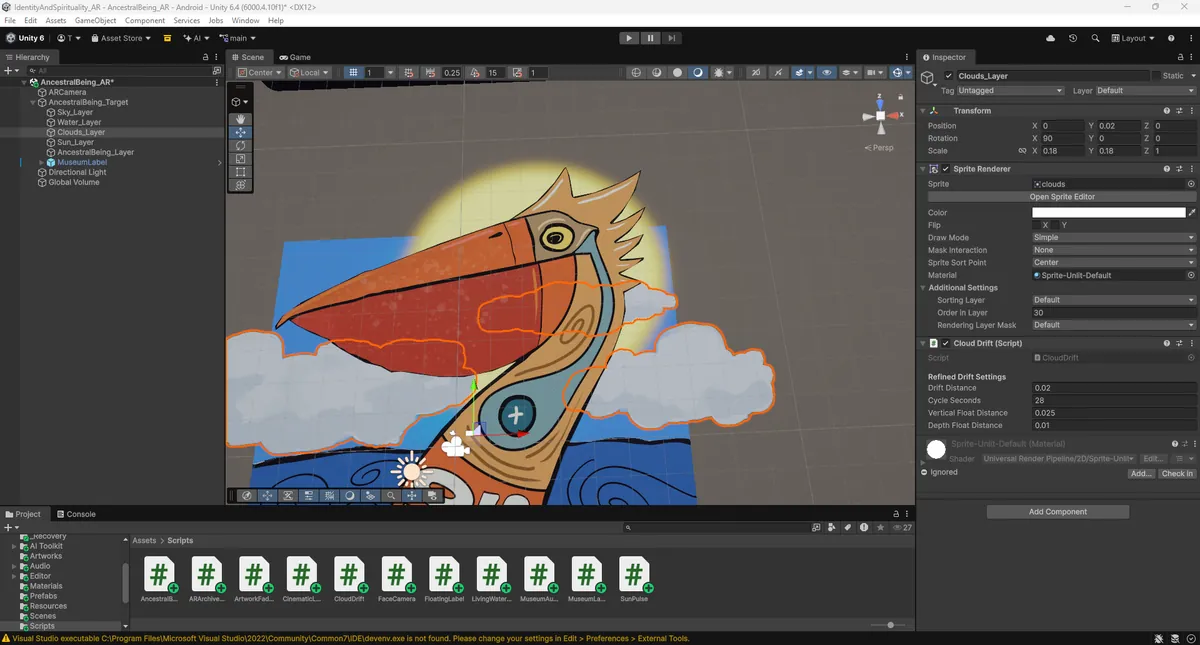The height and width of the screenshot is (645, 1200).
Task: Click the FaceCamera script asset
Action: pos(396,580)
